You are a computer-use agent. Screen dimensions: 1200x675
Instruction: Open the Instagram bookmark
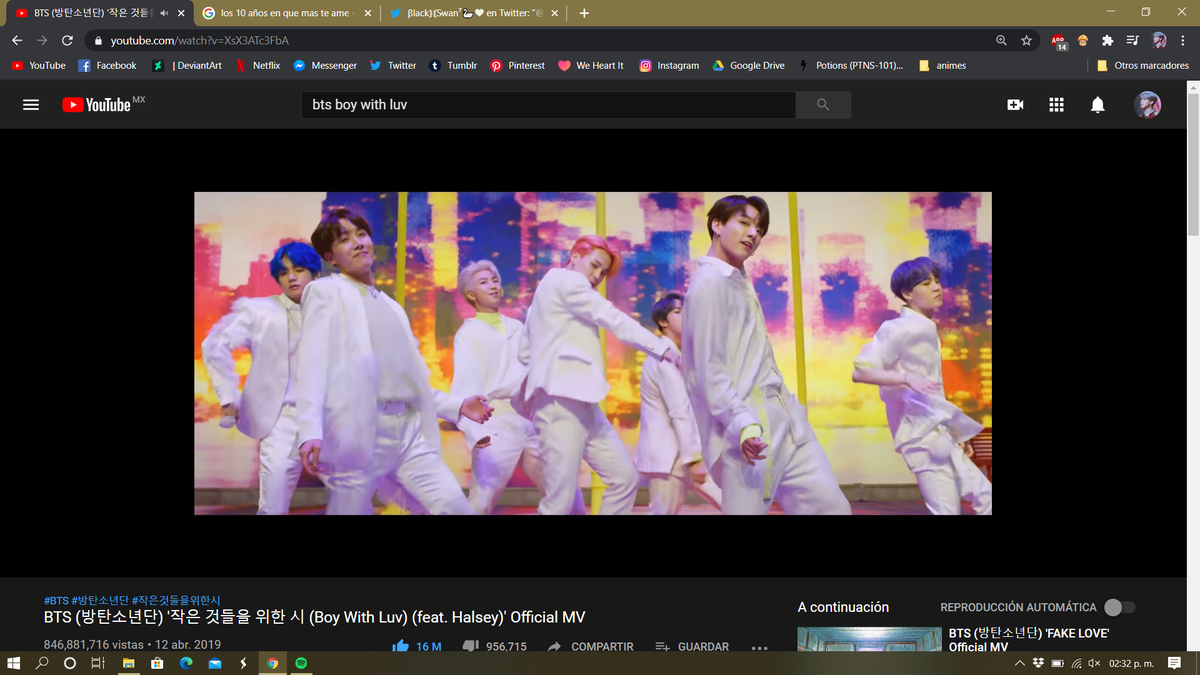coord(669,65)
